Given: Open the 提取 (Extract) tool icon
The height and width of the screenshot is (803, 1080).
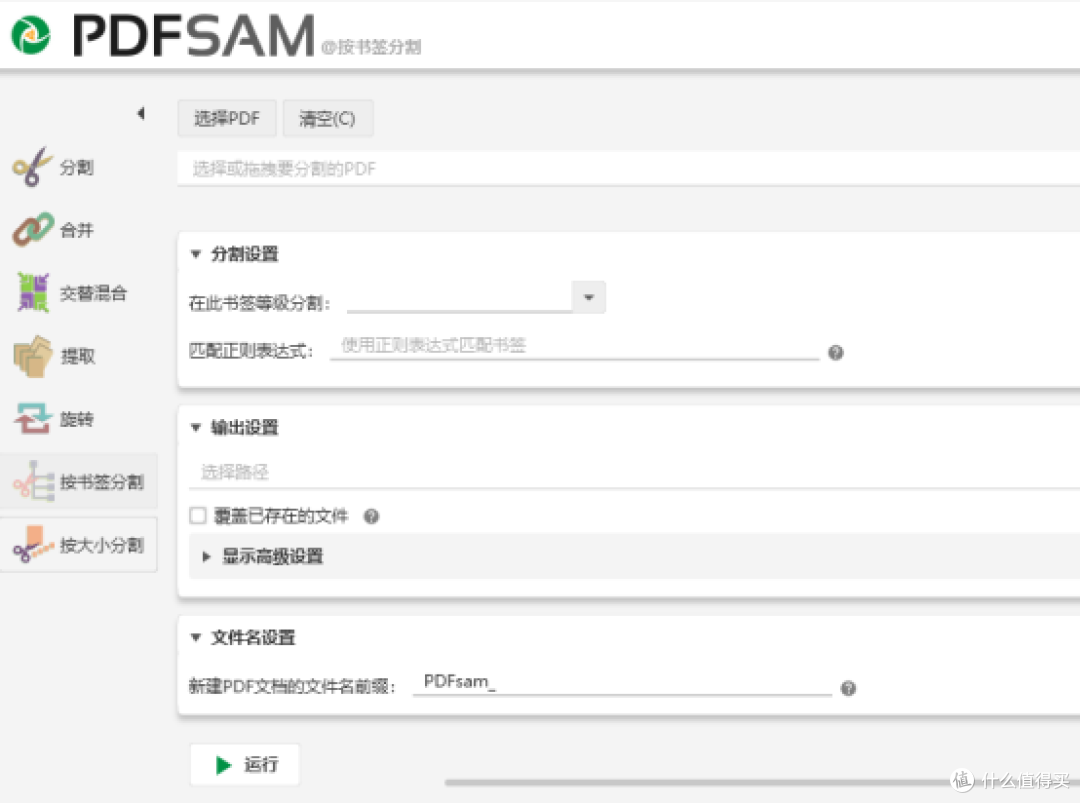Looking at the screenshot, I should 32,356.
